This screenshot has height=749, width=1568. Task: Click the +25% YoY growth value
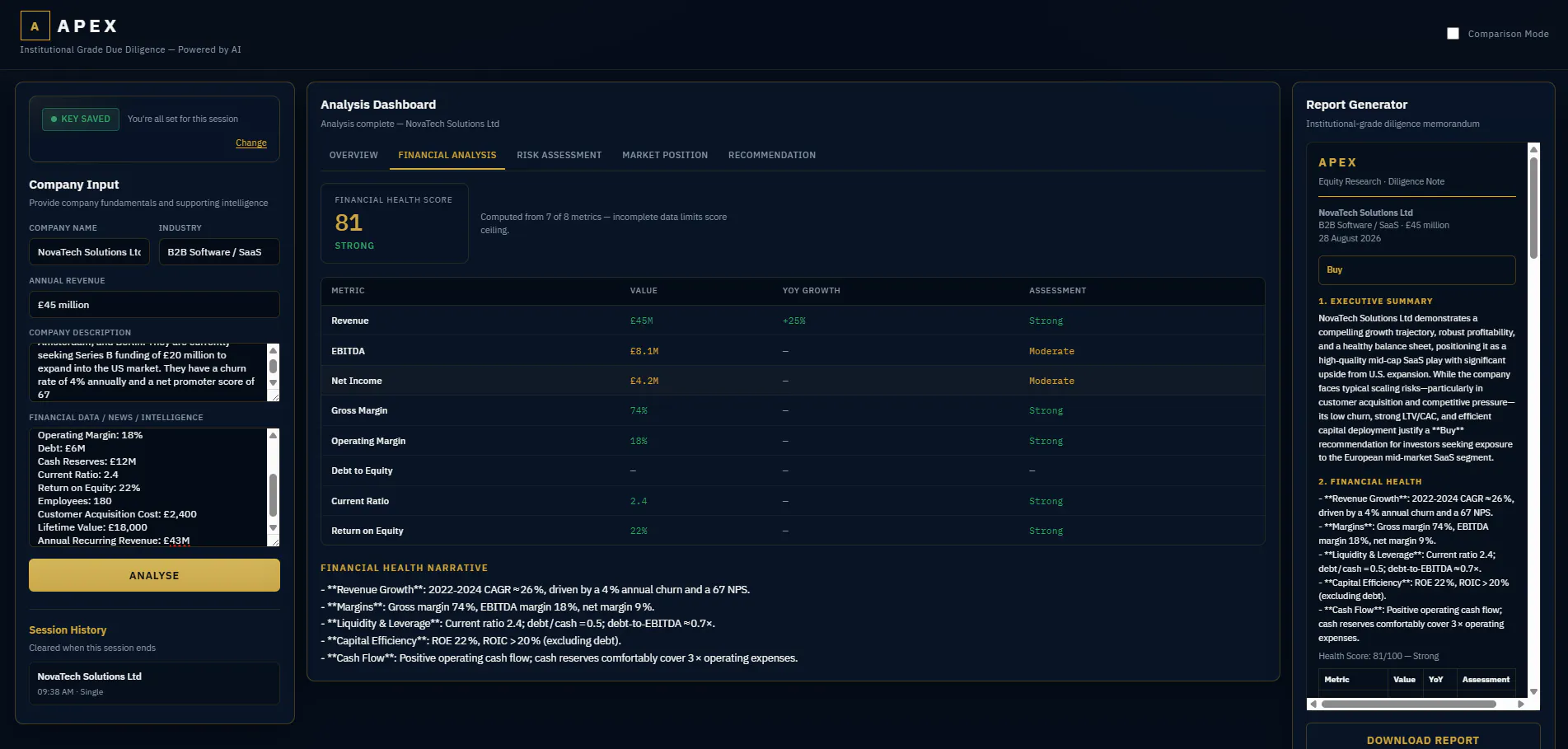[x=793, y=321]
